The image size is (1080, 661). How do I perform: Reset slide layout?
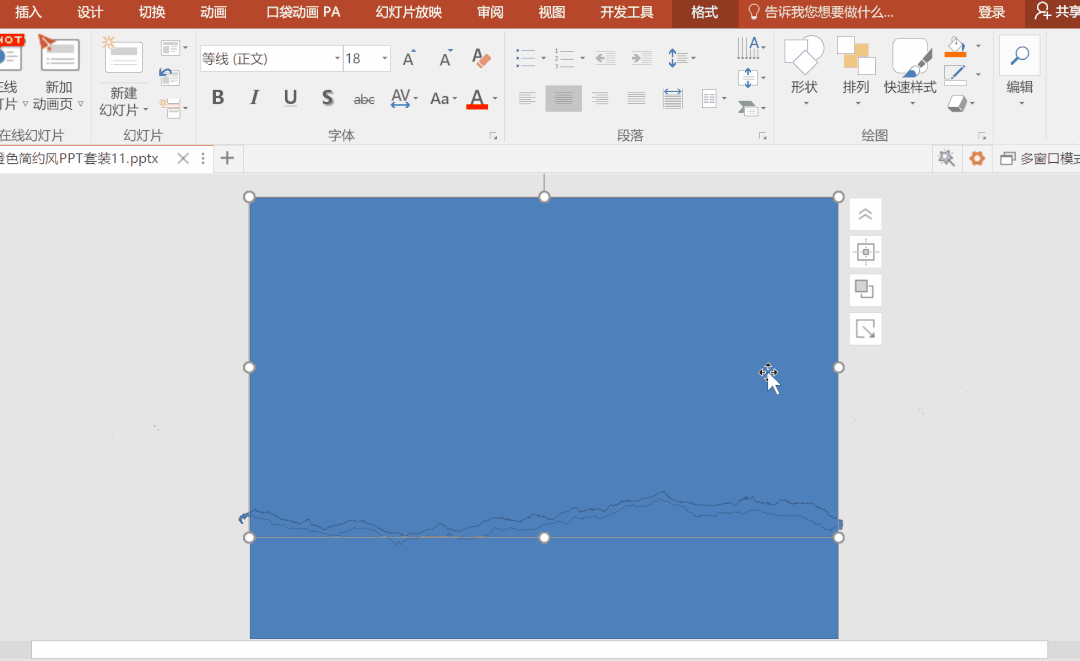(x=169, y=77)
